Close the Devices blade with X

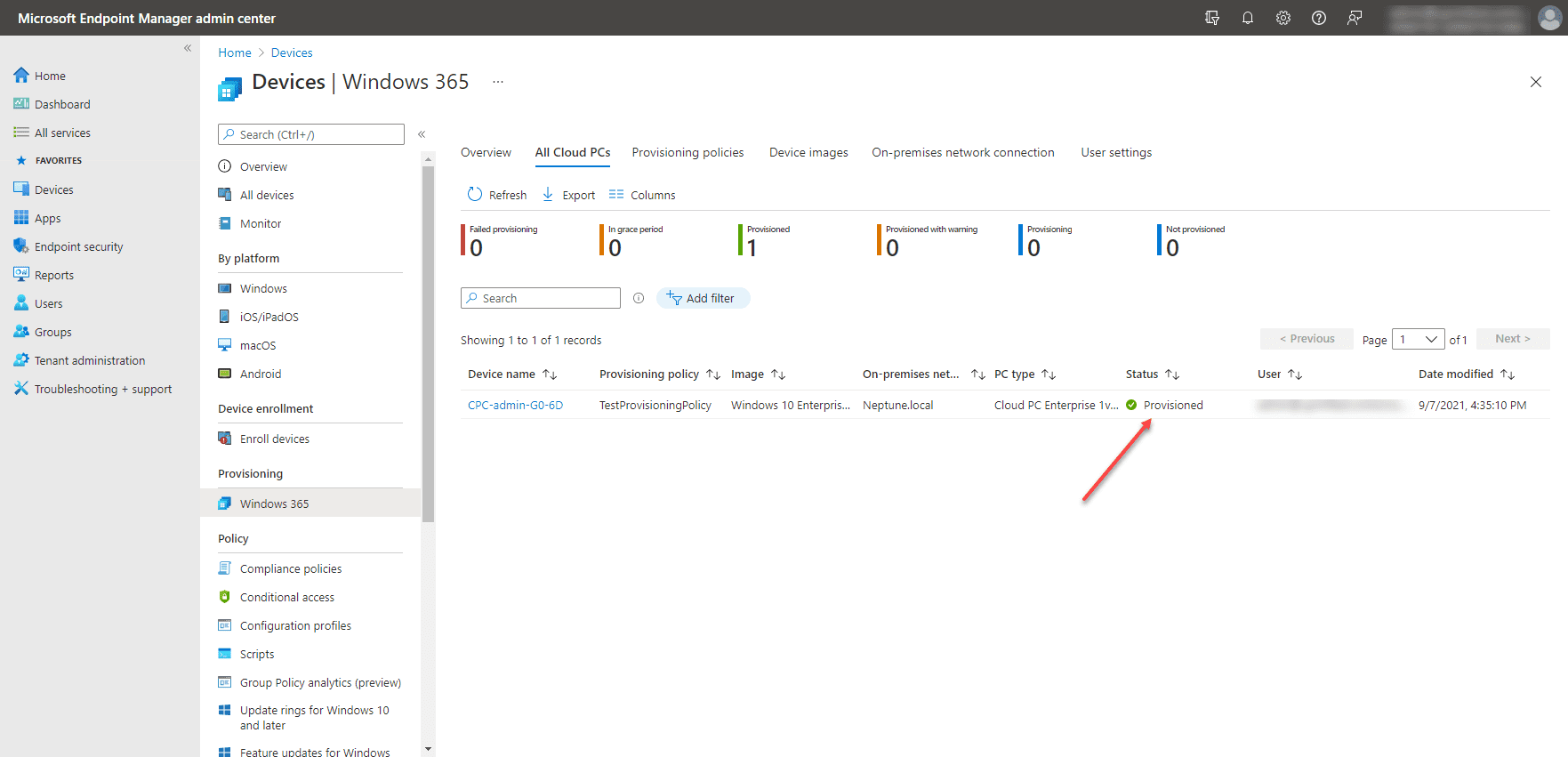[x=1536, y=82]
